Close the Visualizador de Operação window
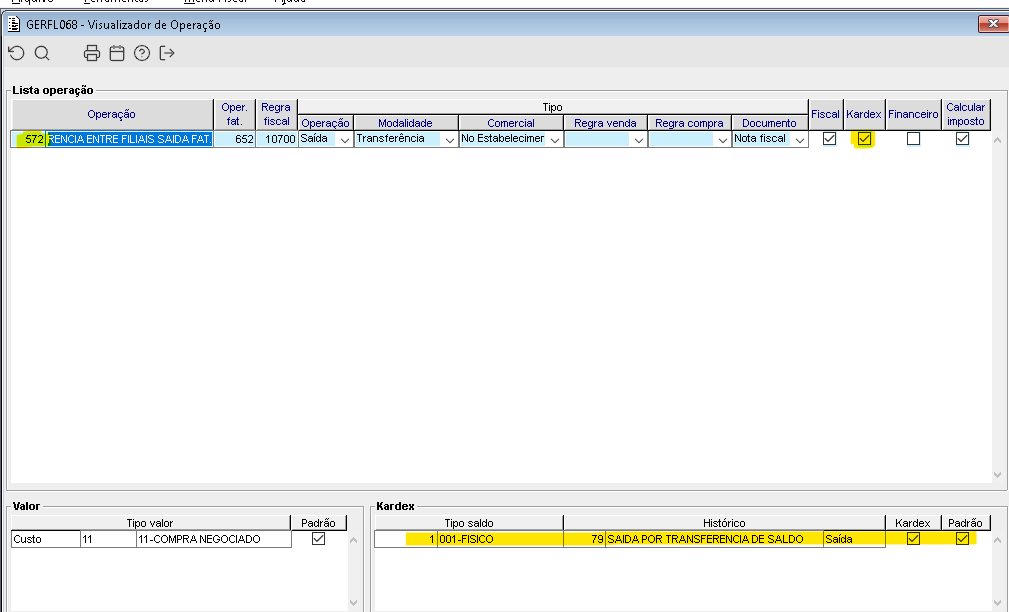Screen dimensions: 1009x612 tap(993, 24)
